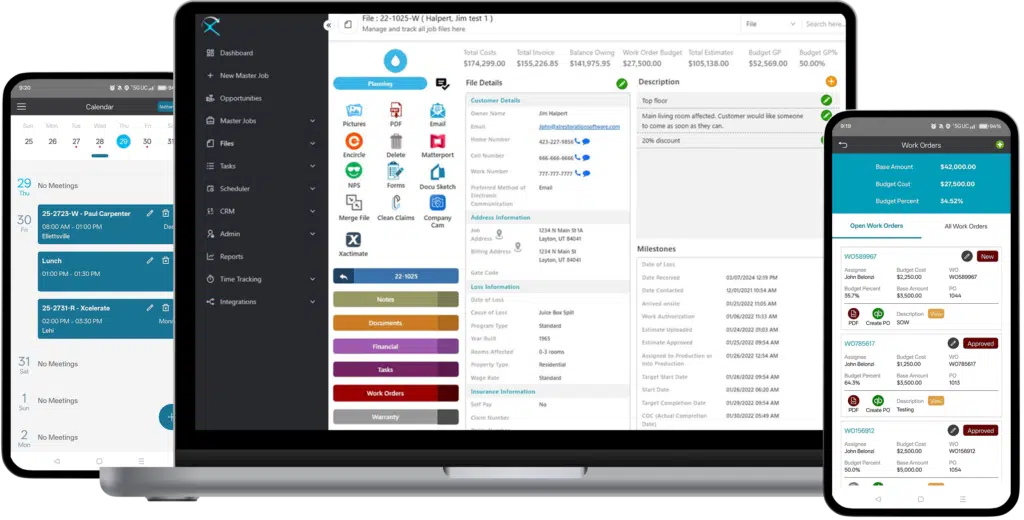The height and width of the screenshot is (520, 1024).
Task: Open the gray Warranty section button
Action: [396, 417]
